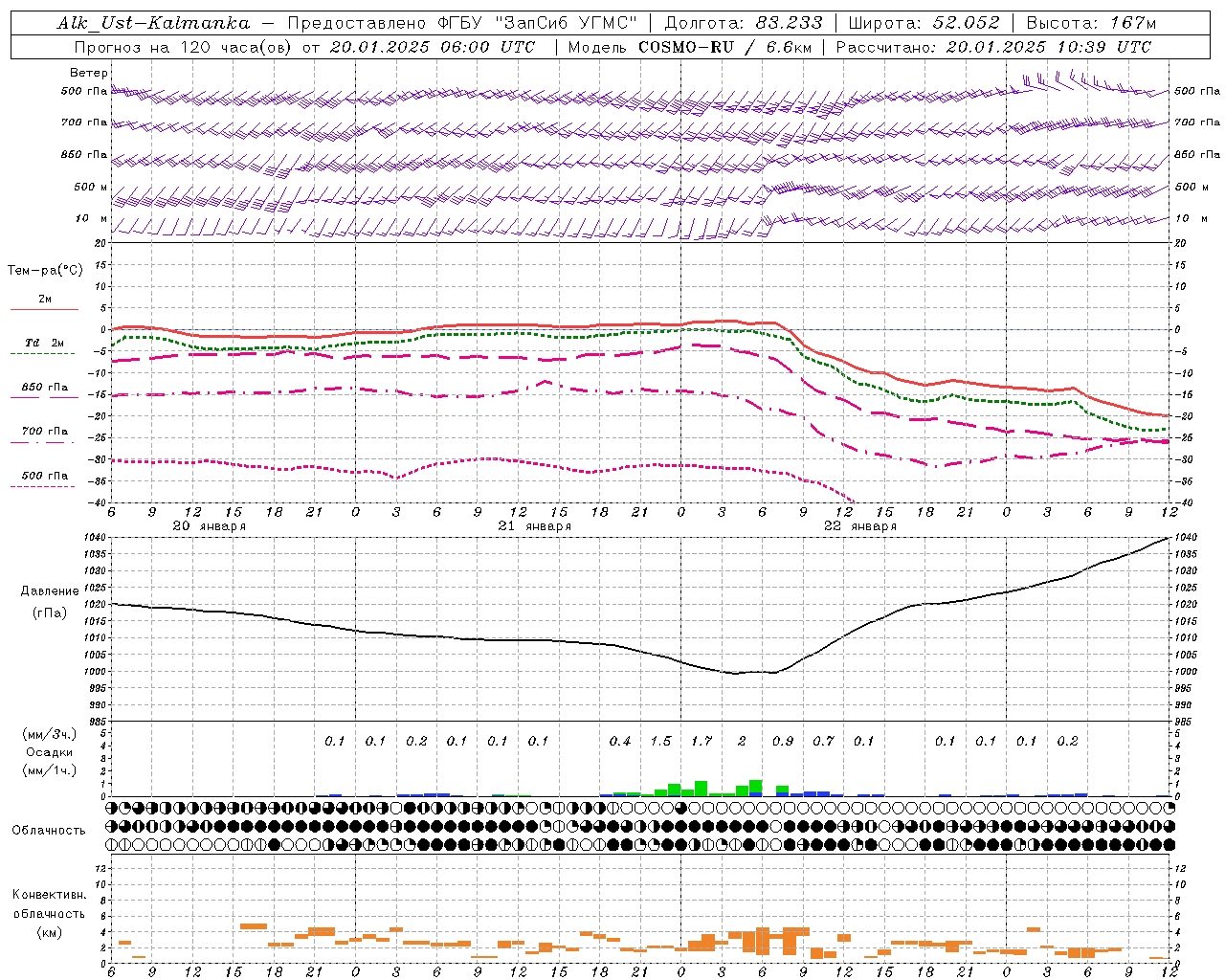Click the precipitation value 0.4
Image resolution: width=1225 pixels, height=980 pixels.
click(x=620, y=741)
